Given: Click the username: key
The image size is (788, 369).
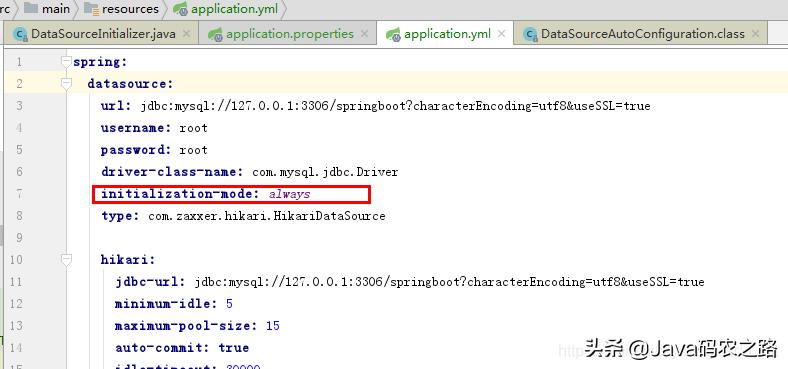Looking at the screenshot, I should pyautogui.click(x=136, y=128).
